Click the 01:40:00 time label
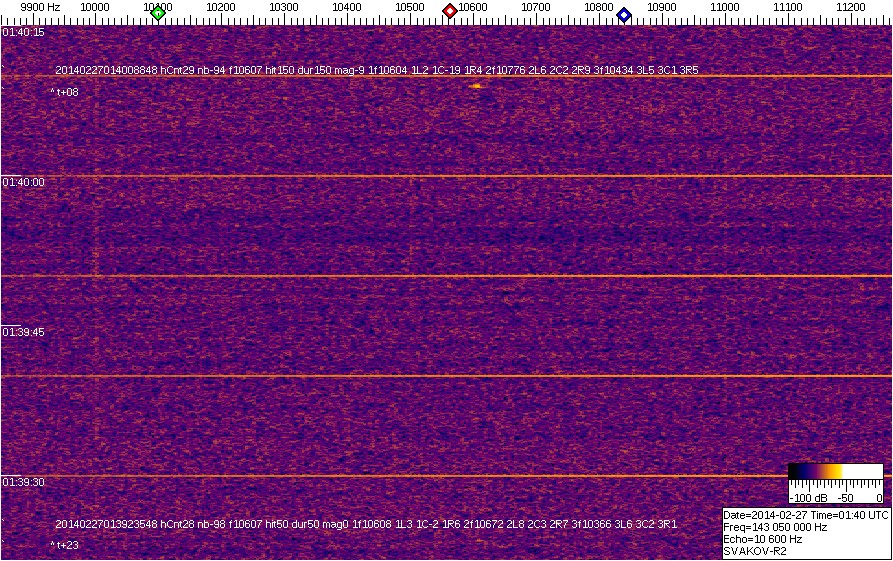This screenshot has height=561, width=893. (24, 182)
